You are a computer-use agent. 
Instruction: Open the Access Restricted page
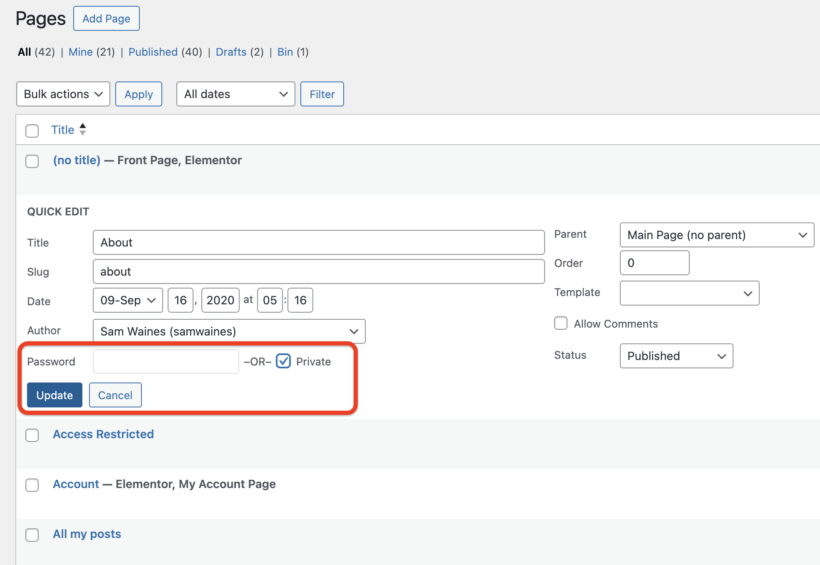coord(104,434)
